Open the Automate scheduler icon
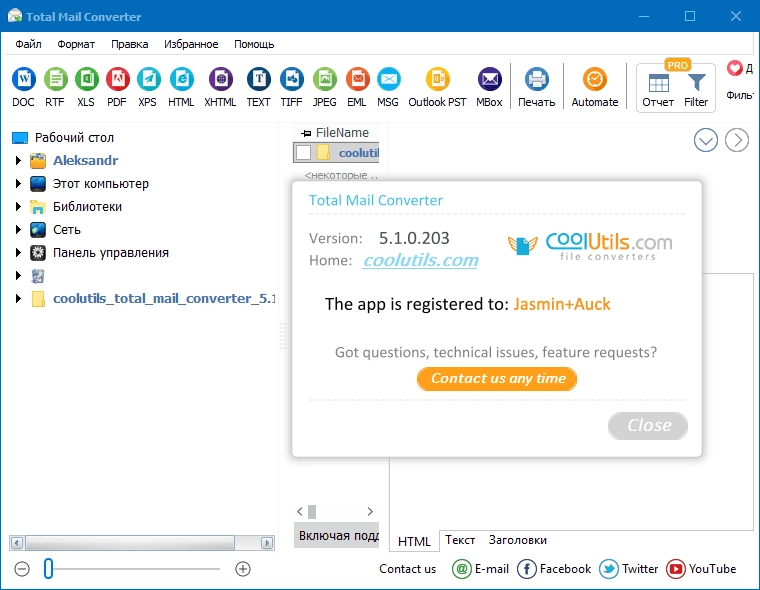This screenshot has height=590, width=760. click(595, 79)
